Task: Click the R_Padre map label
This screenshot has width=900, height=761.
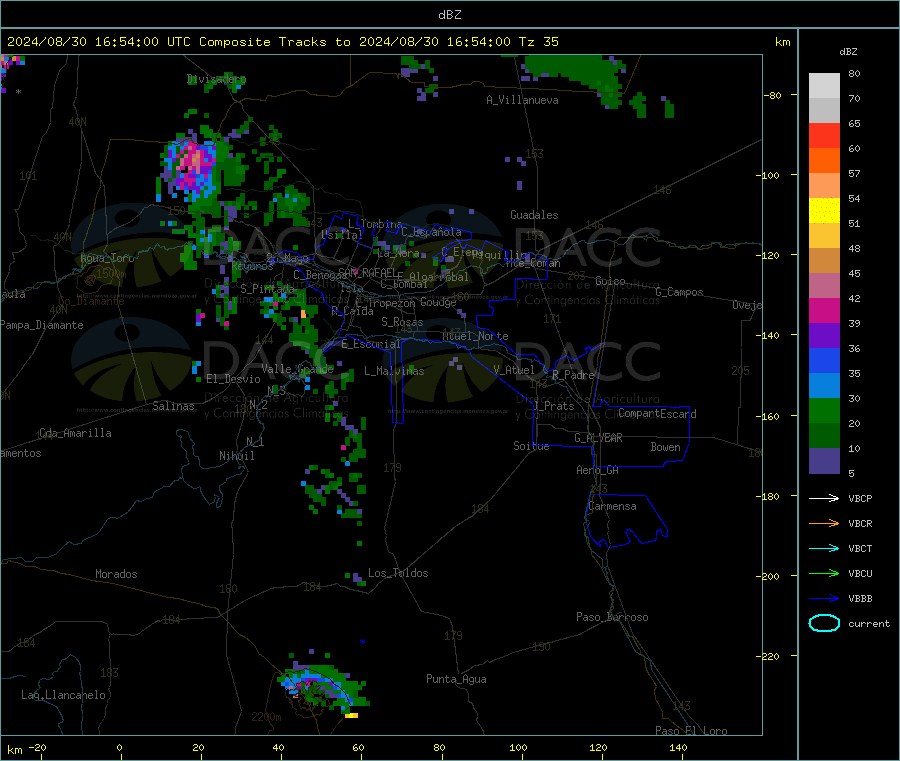Action: click(572, 375)
